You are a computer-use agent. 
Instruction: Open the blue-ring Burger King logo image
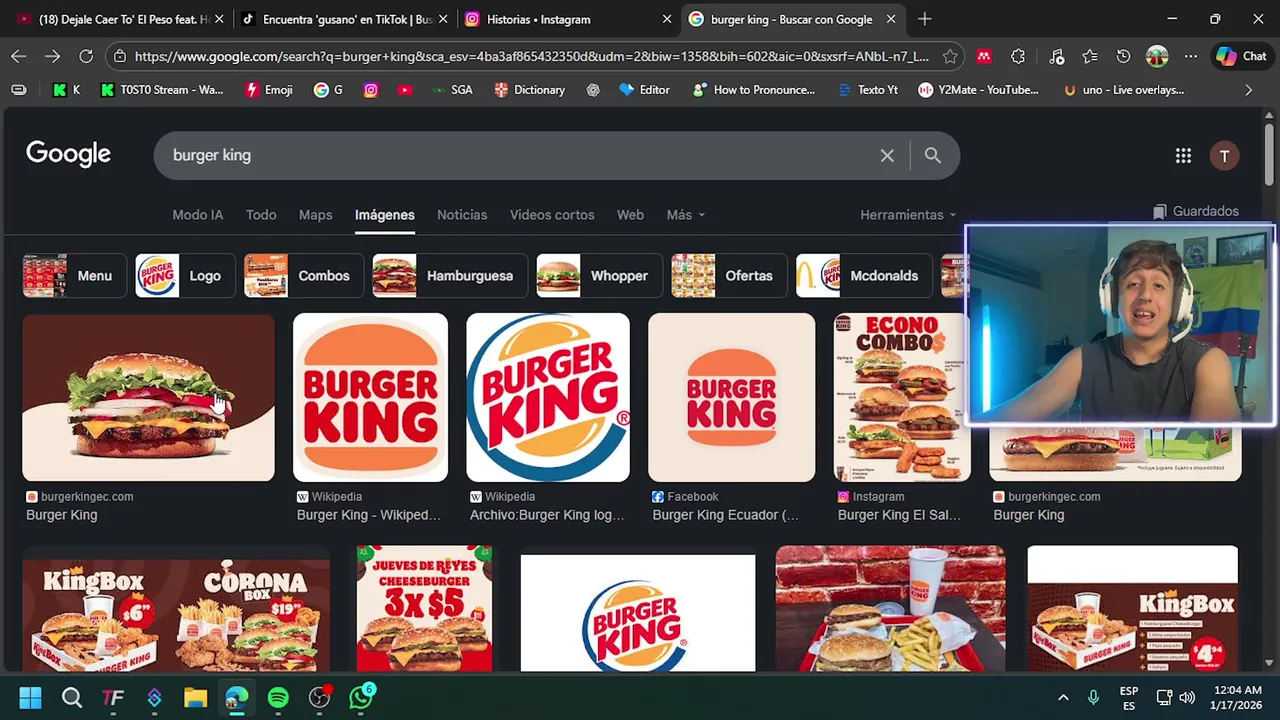tap(548, 397)
